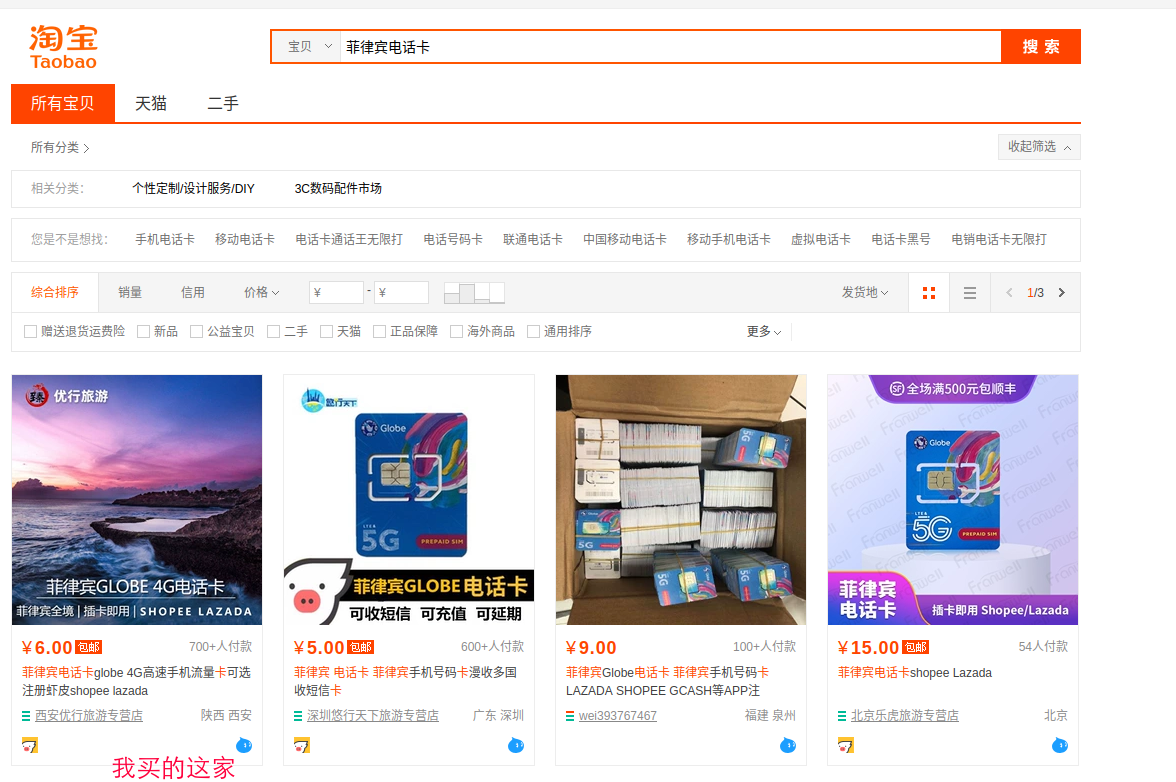Sort results by 信用

[x=193, y=292]
